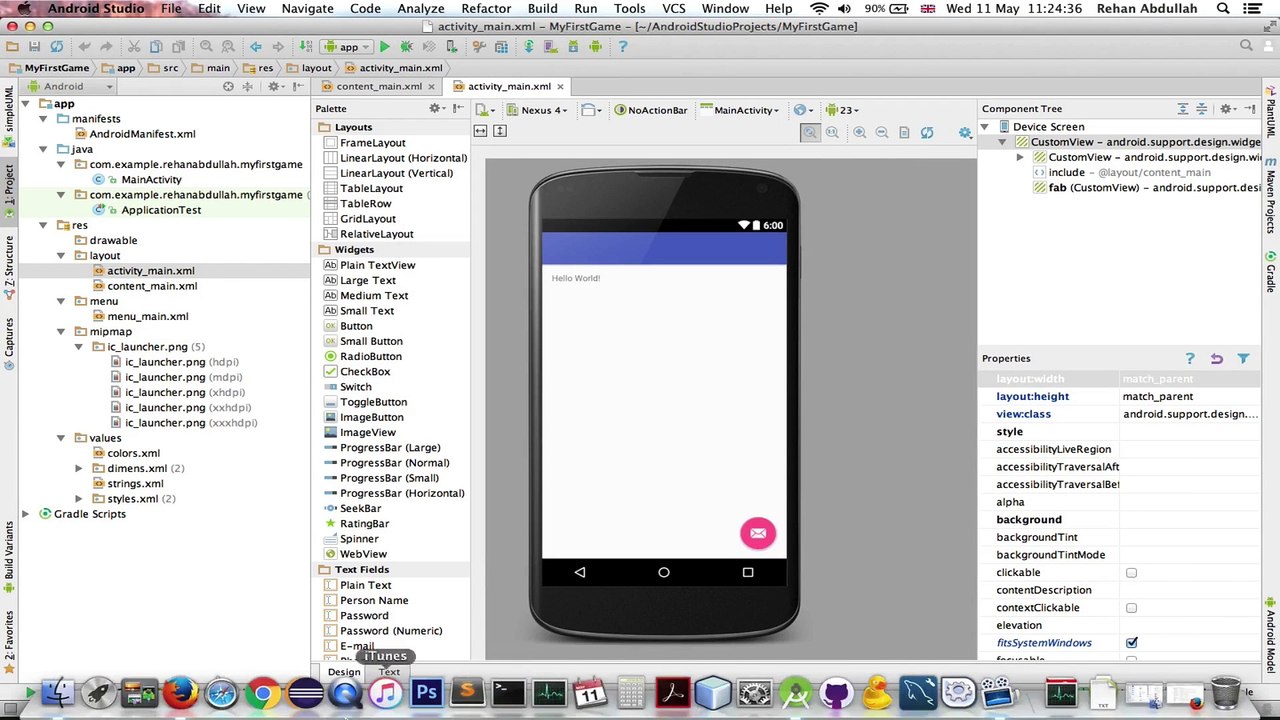Start debugging the app with the bug icon
Viewport: 1280px width, 720px height.
[406, 47]
